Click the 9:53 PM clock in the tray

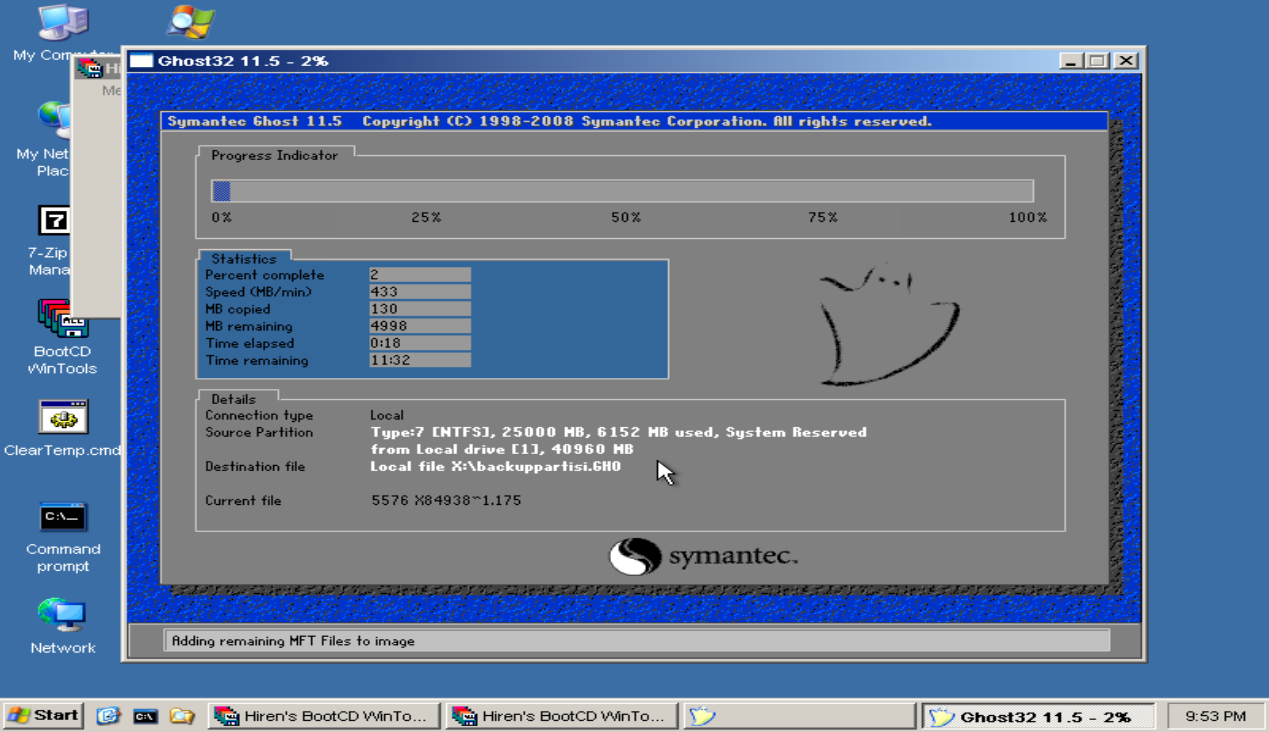tap(1214, 715)
